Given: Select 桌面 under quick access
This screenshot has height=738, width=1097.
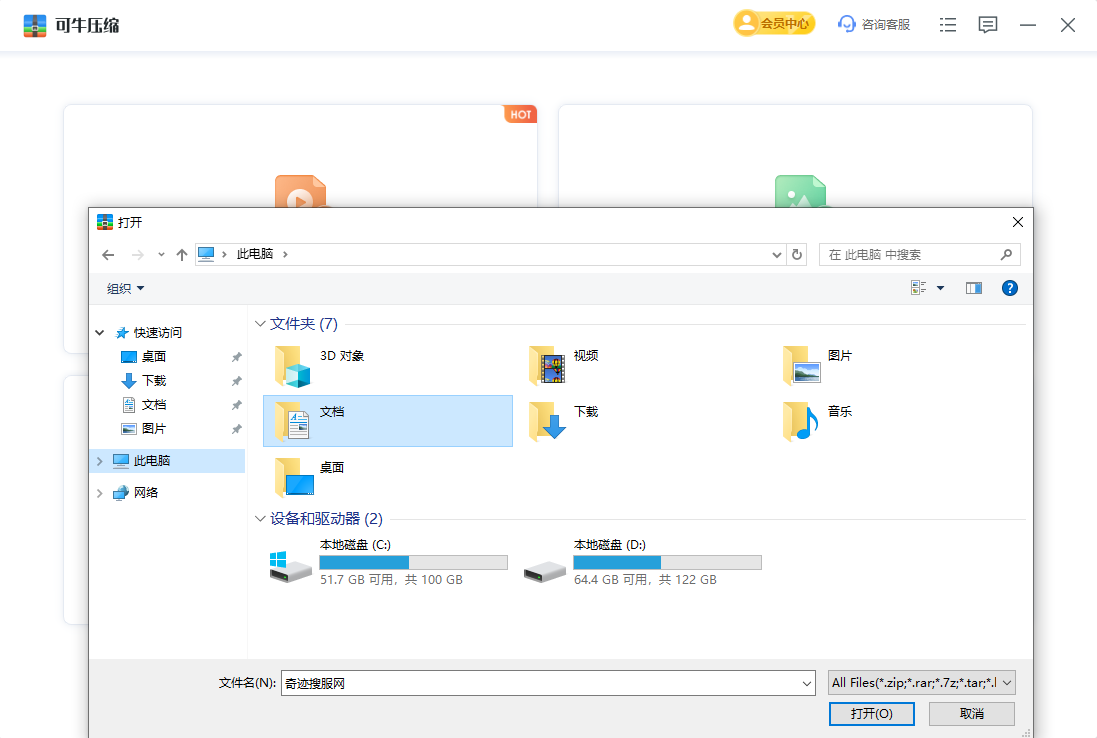Looking at the screenshot, I should 153,357.
